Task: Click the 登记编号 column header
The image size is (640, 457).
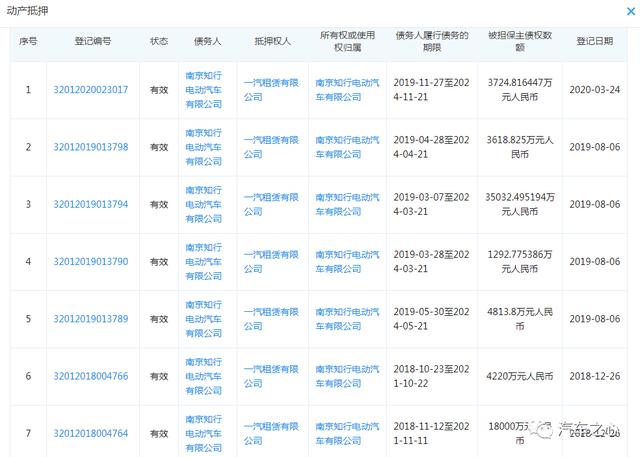Action: (93, 41)
